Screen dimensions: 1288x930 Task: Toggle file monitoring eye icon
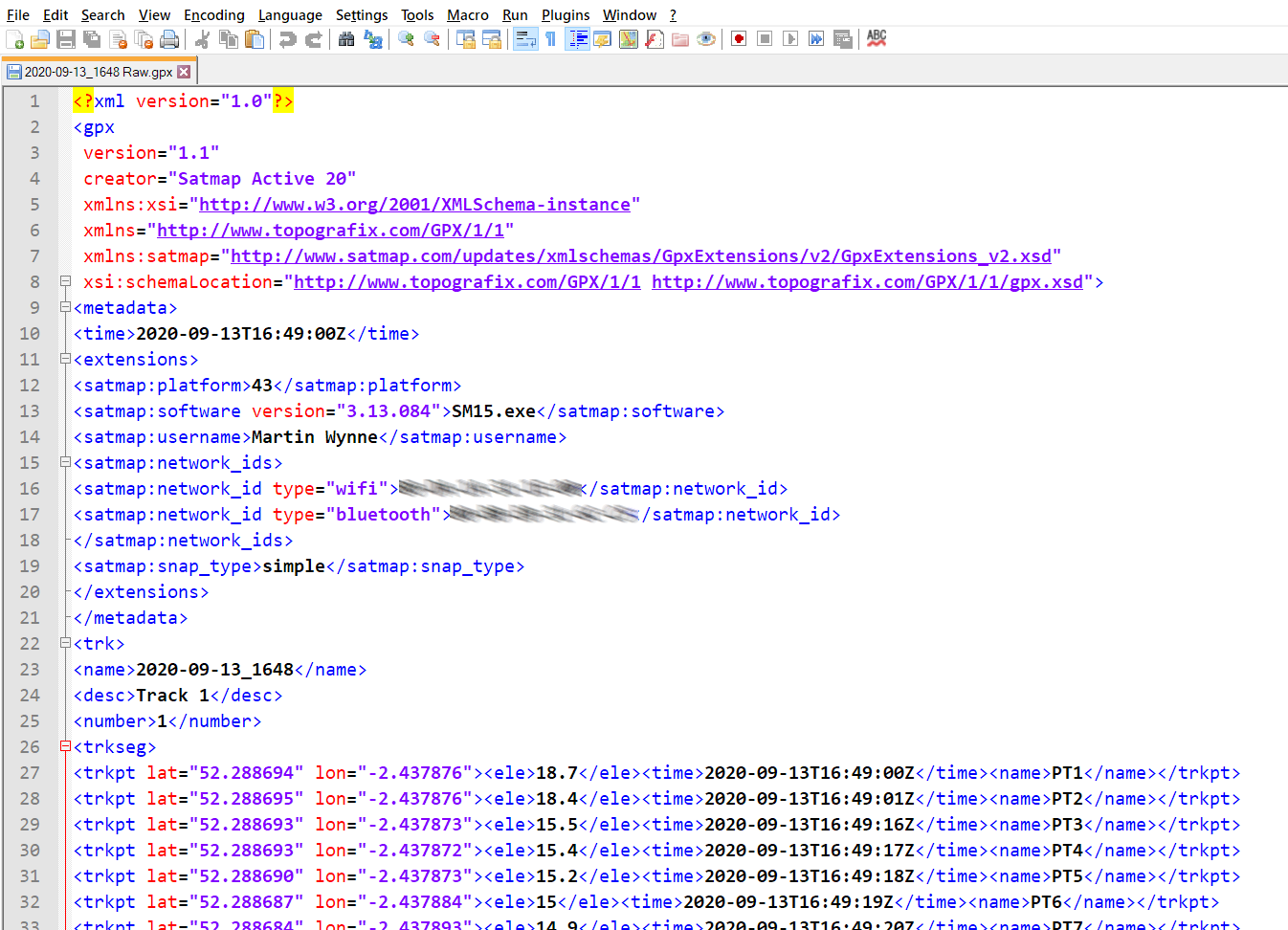[x=706, y=39]
